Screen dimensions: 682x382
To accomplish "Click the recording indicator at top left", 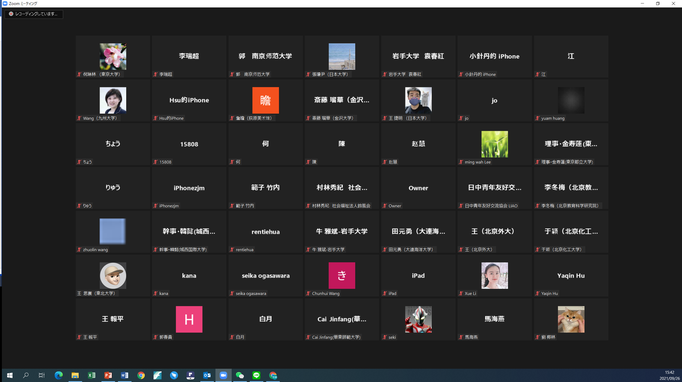I will (x=33, y=14).
